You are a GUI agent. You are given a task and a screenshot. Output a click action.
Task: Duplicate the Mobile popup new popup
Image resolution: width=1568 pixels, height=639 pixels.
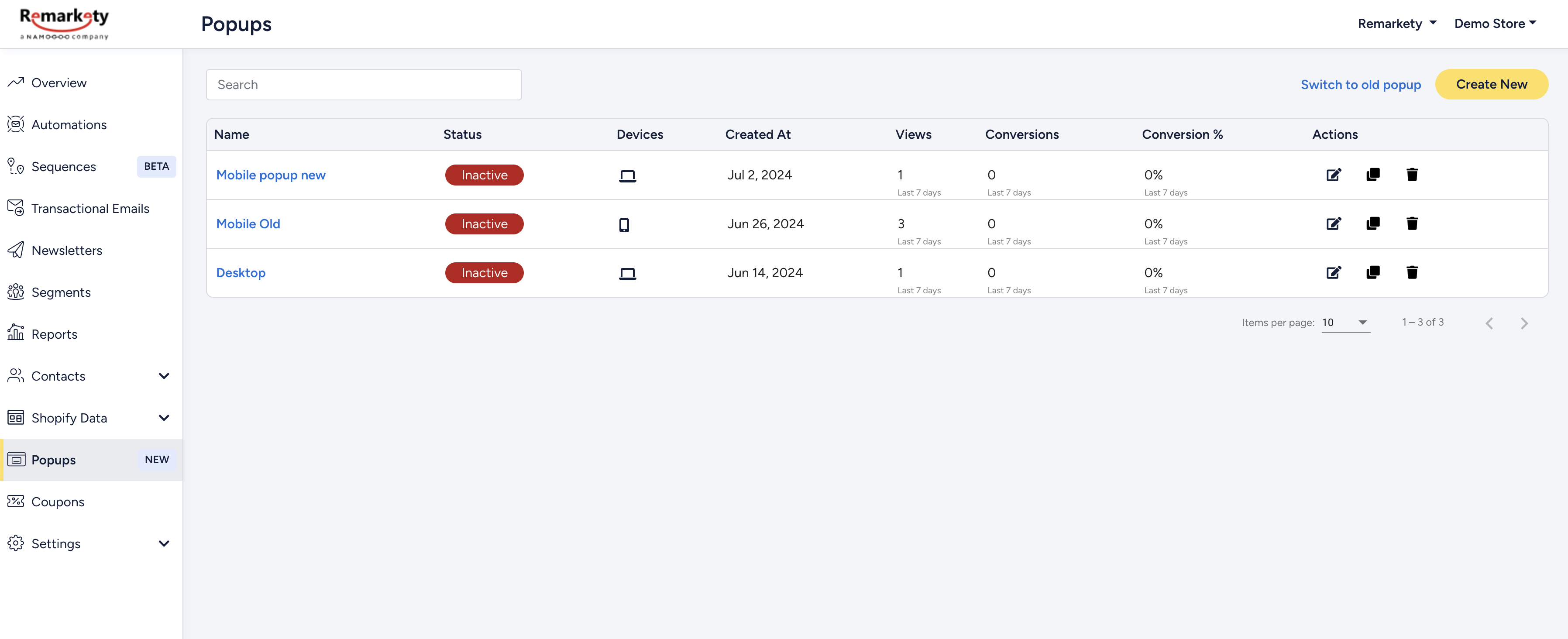[1372, 175]
